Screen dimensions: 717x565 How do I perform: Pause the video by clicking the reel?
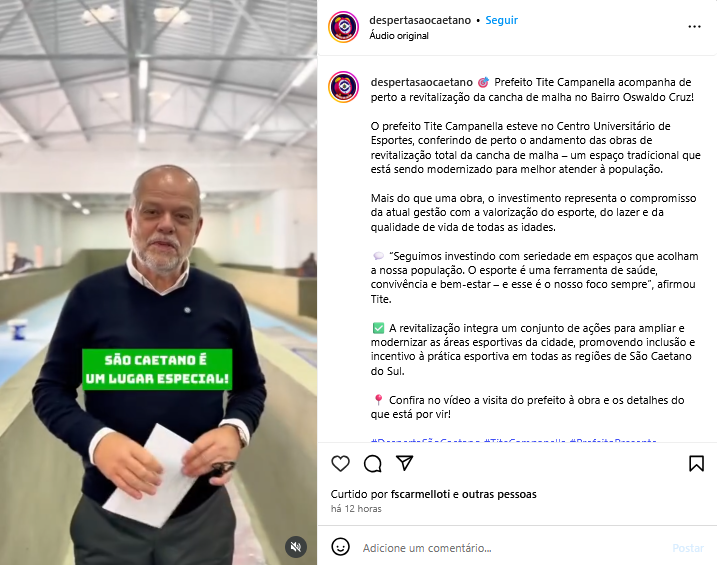[x=158, y=282]
